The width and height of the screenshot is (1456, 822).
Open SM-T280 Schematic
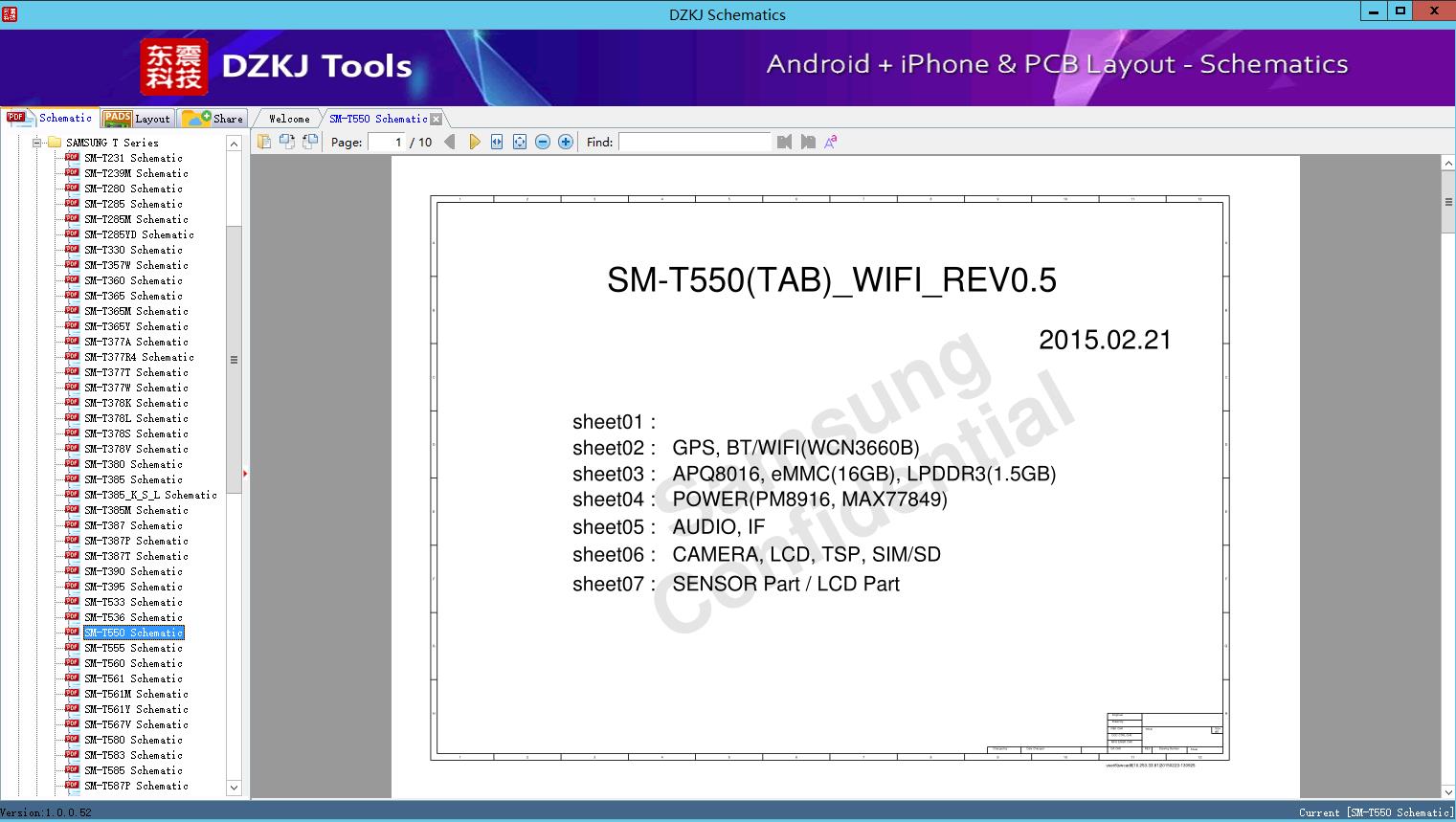click(133, 189)
